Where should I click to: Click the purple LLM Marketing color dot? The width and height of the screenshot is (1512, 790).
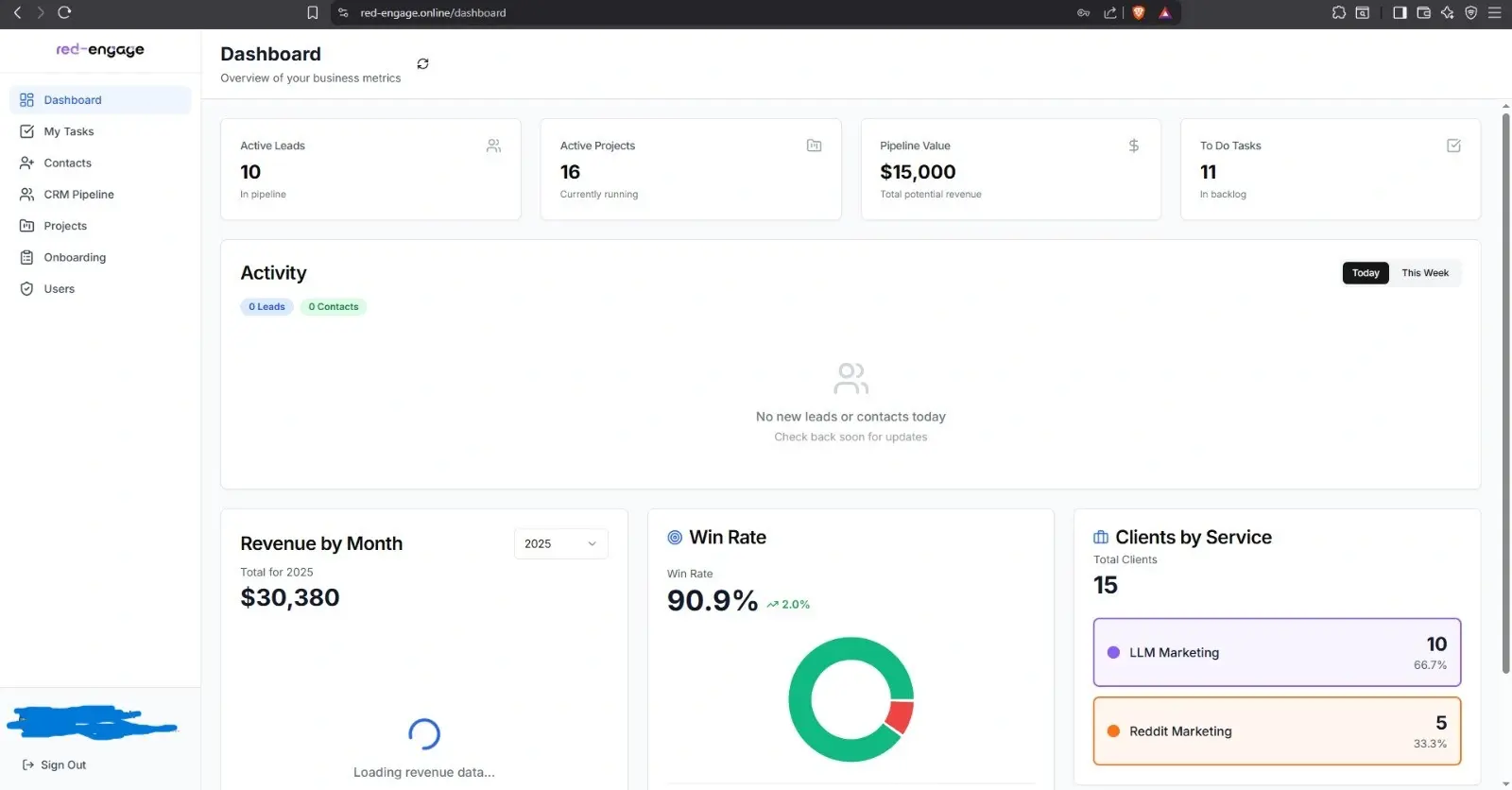1113,652
